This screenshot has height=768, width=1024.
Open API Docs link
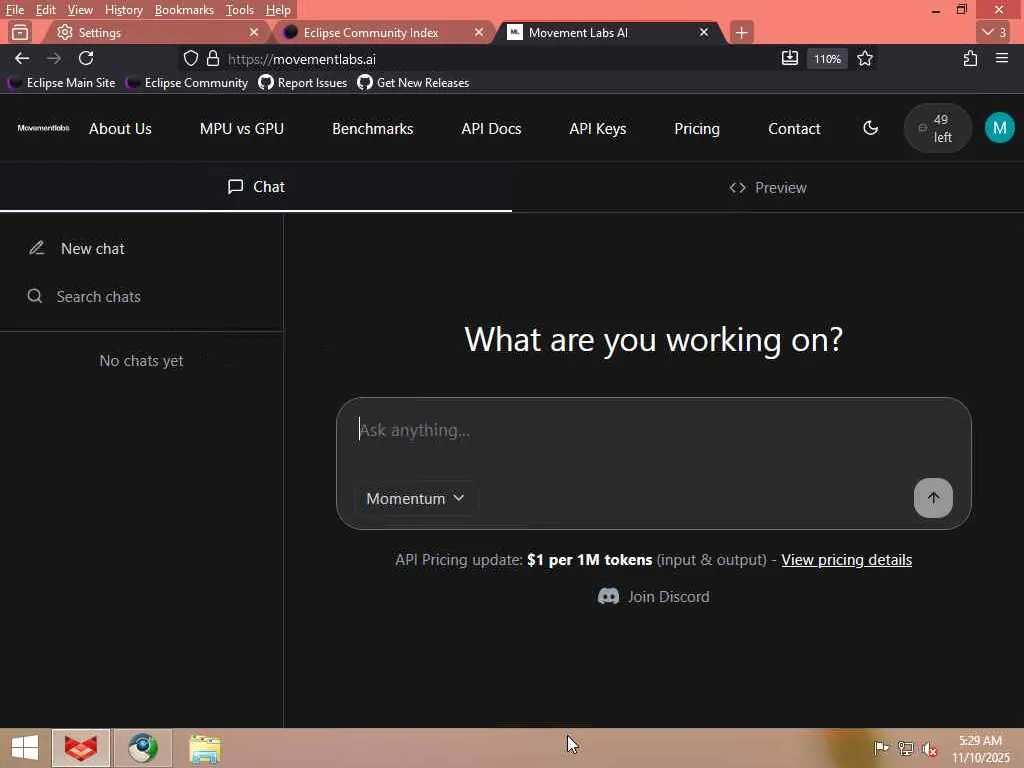pos(491,129)
